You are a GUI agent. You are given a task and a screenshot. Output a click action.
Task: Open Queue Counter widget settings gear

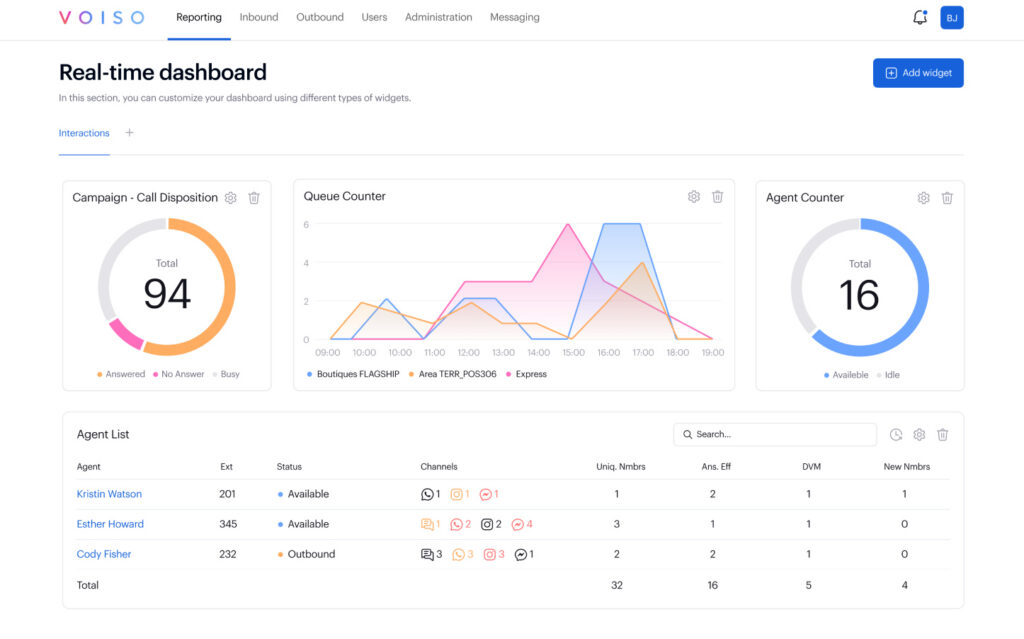694,197
